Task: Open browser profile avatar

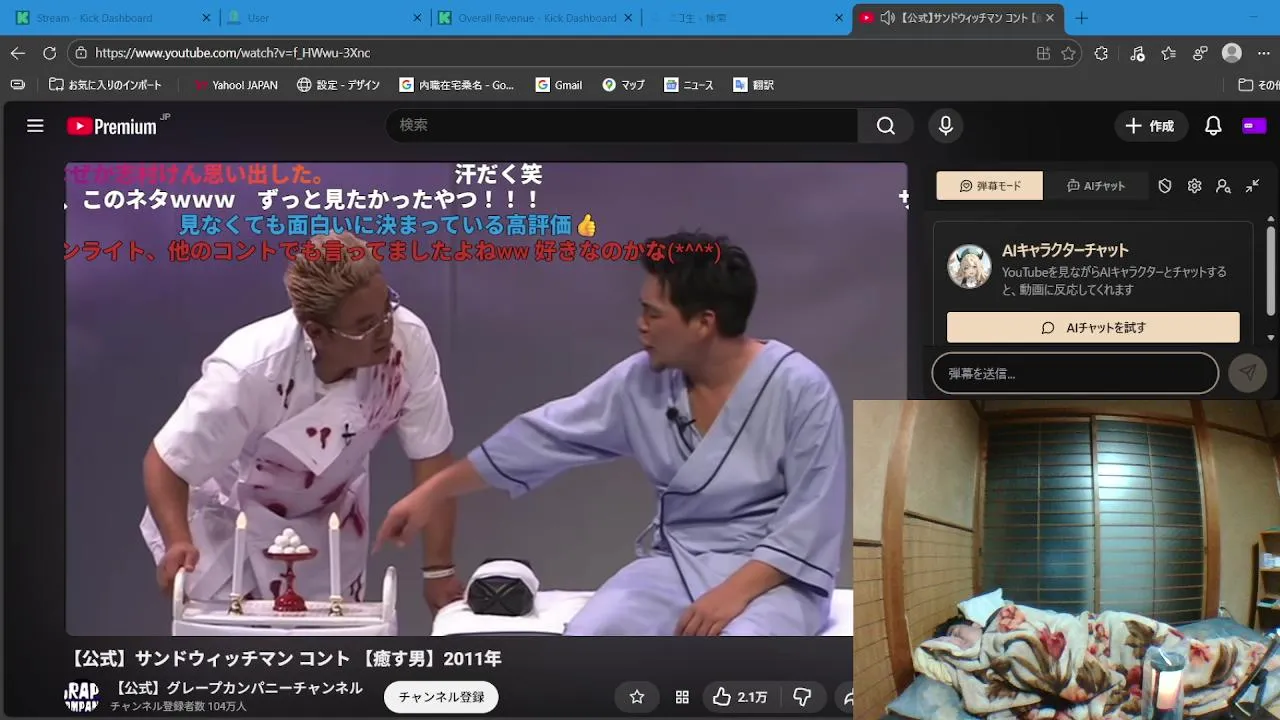Action: click(1232, 53)
